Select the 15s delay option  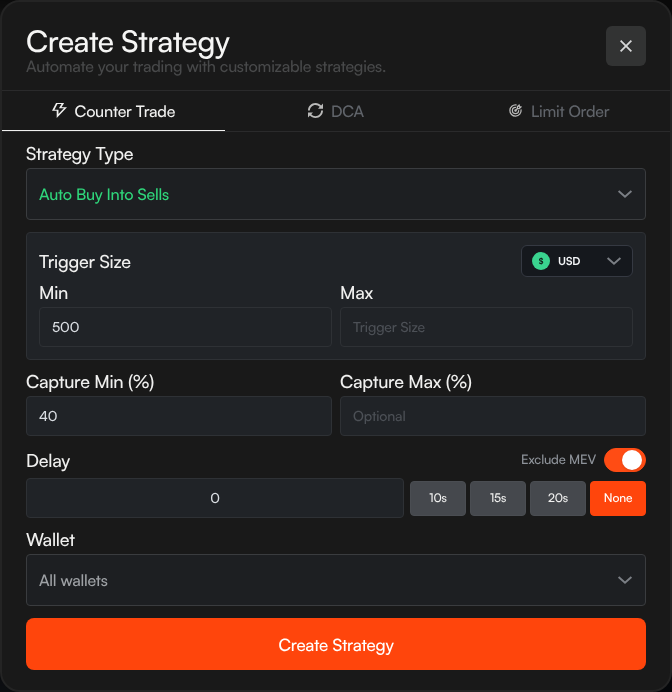click(498, 498)
